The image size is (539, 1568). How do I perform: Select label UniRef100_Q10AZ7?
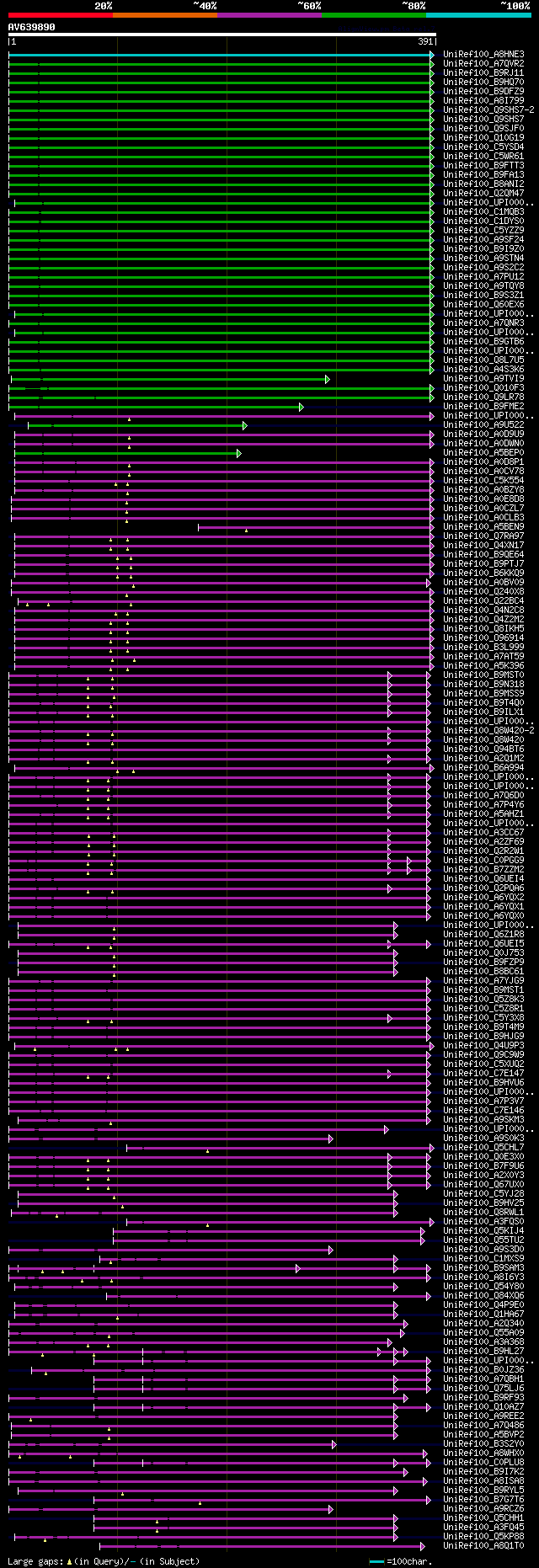483,1407
